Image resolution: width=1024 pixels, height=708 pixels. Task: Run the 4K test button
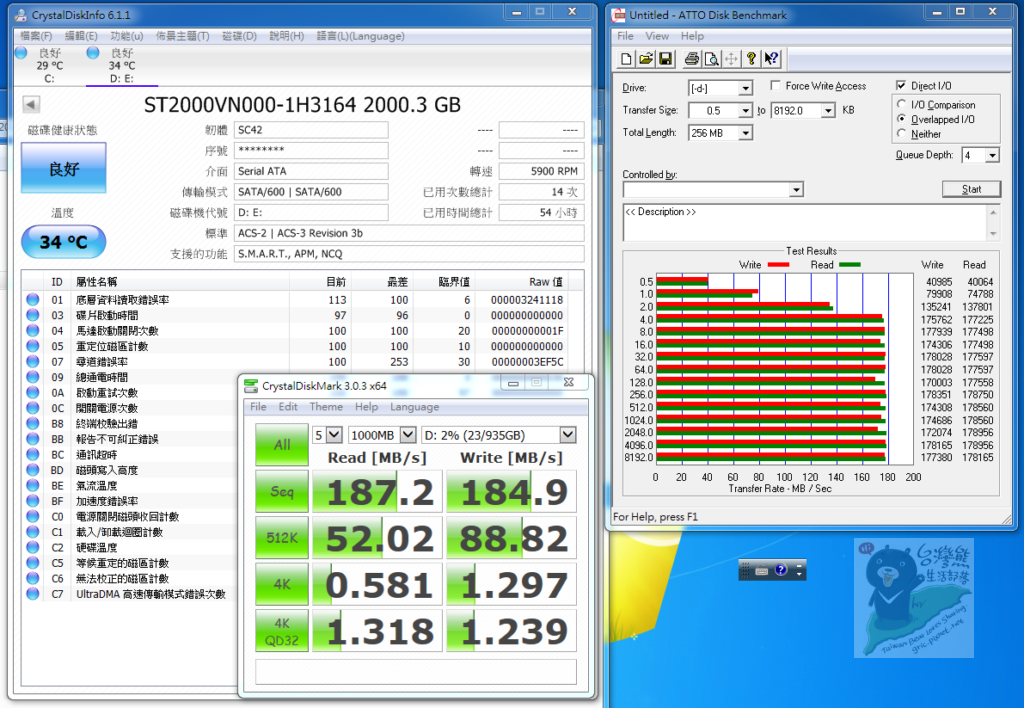pos(282,584)
